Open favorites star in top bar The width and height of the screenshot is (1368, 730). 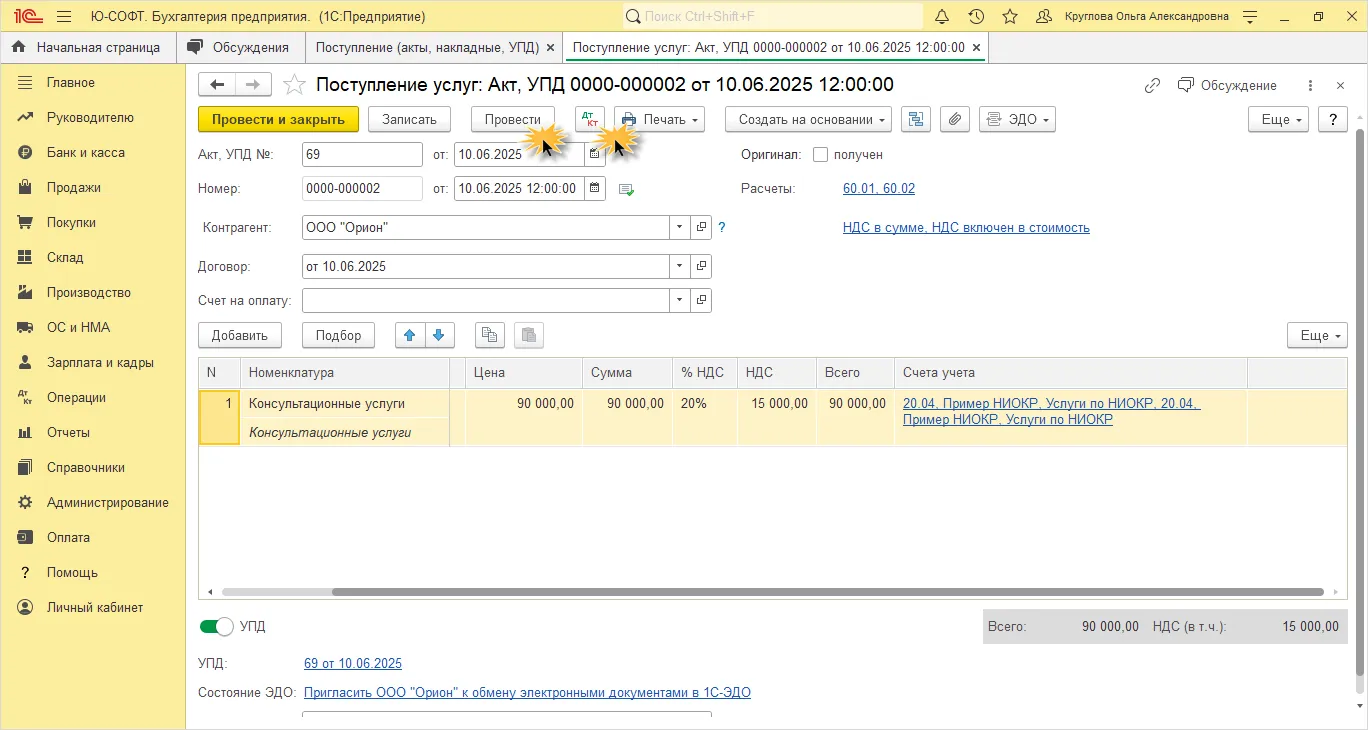click(x=1010, y=16)
